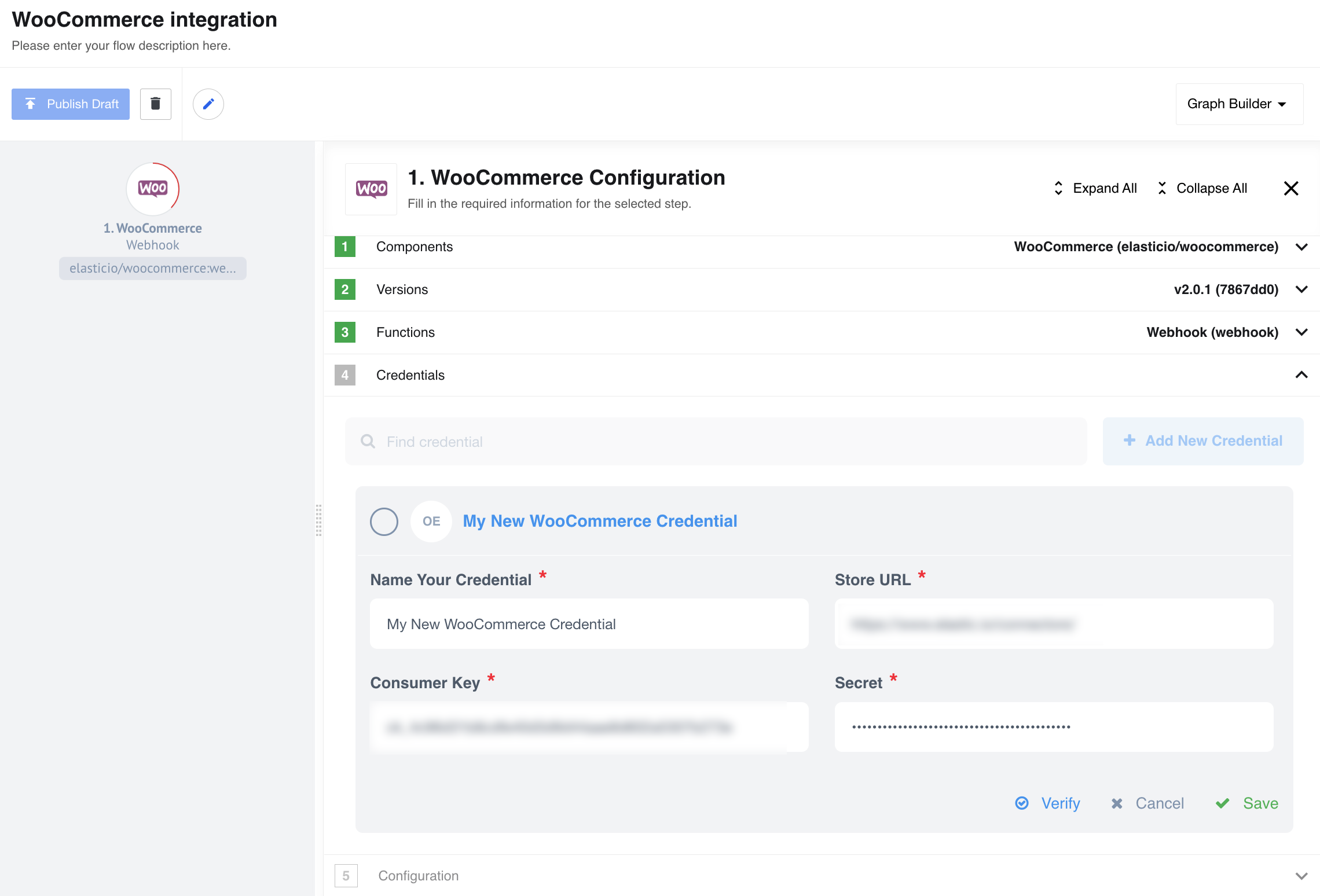Click the Webhook (webhook) value
Viewport: 1320px width, 896px height.
[1213, 332]
